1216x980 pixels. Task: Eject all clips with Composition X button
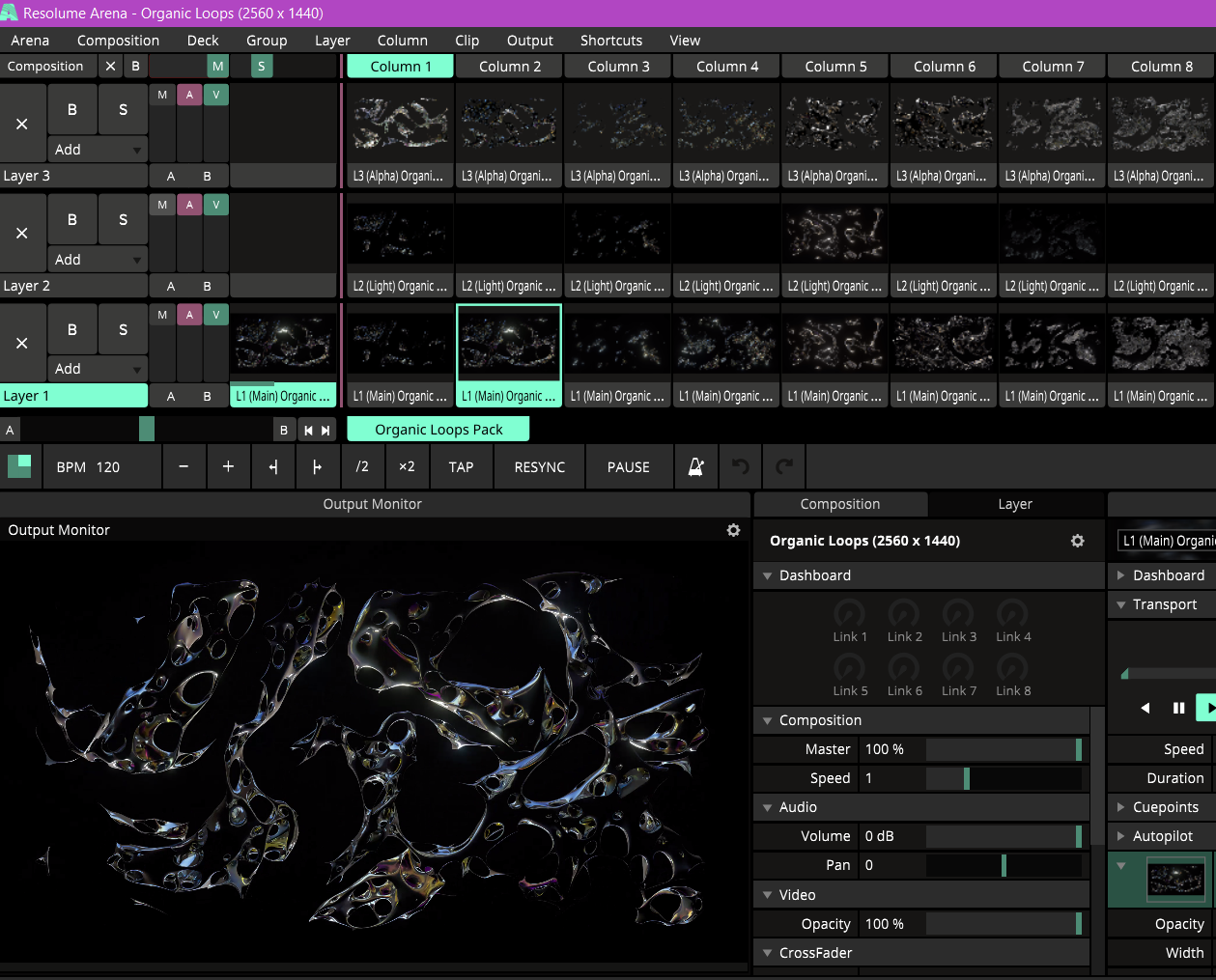click(x=110, y=67)
